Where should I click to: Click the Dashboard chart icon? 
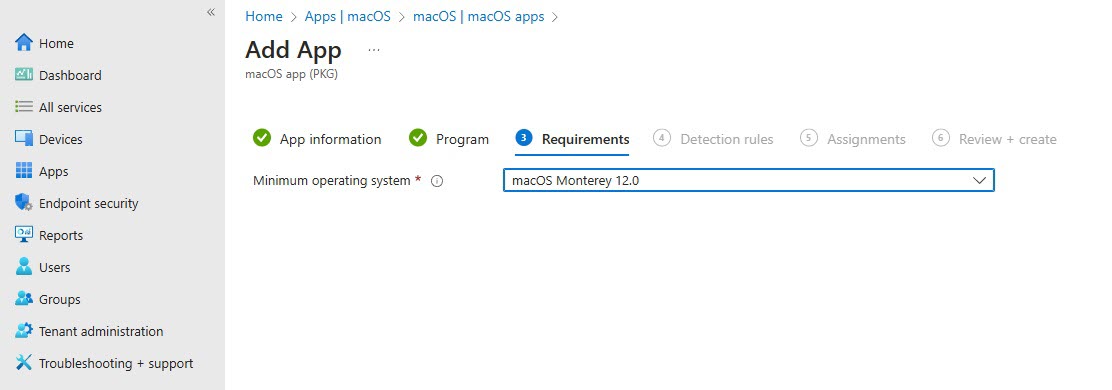click(x=24, y=74)
